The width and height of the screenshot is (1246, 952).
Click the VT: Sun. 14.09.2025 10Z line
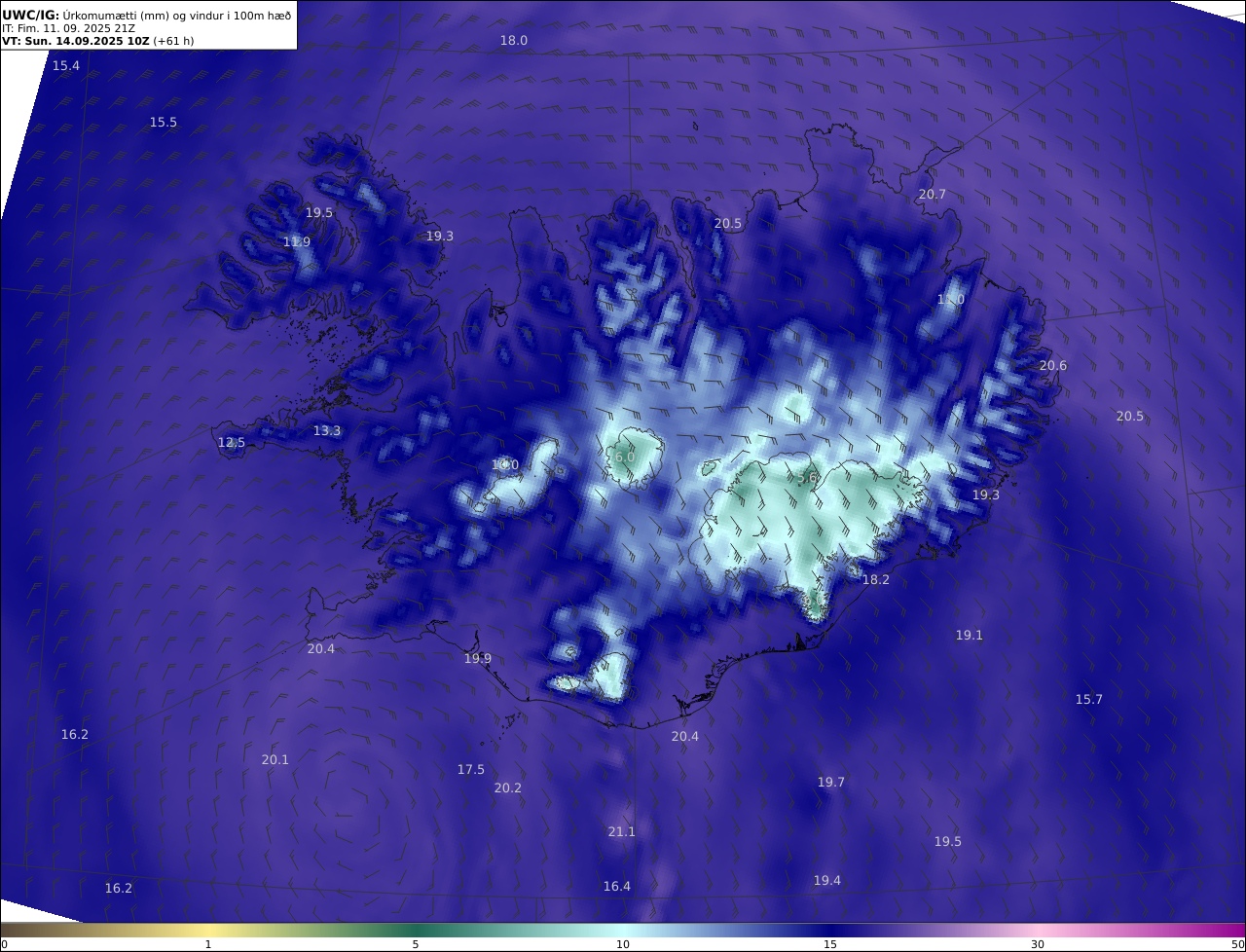click(97, 41)
